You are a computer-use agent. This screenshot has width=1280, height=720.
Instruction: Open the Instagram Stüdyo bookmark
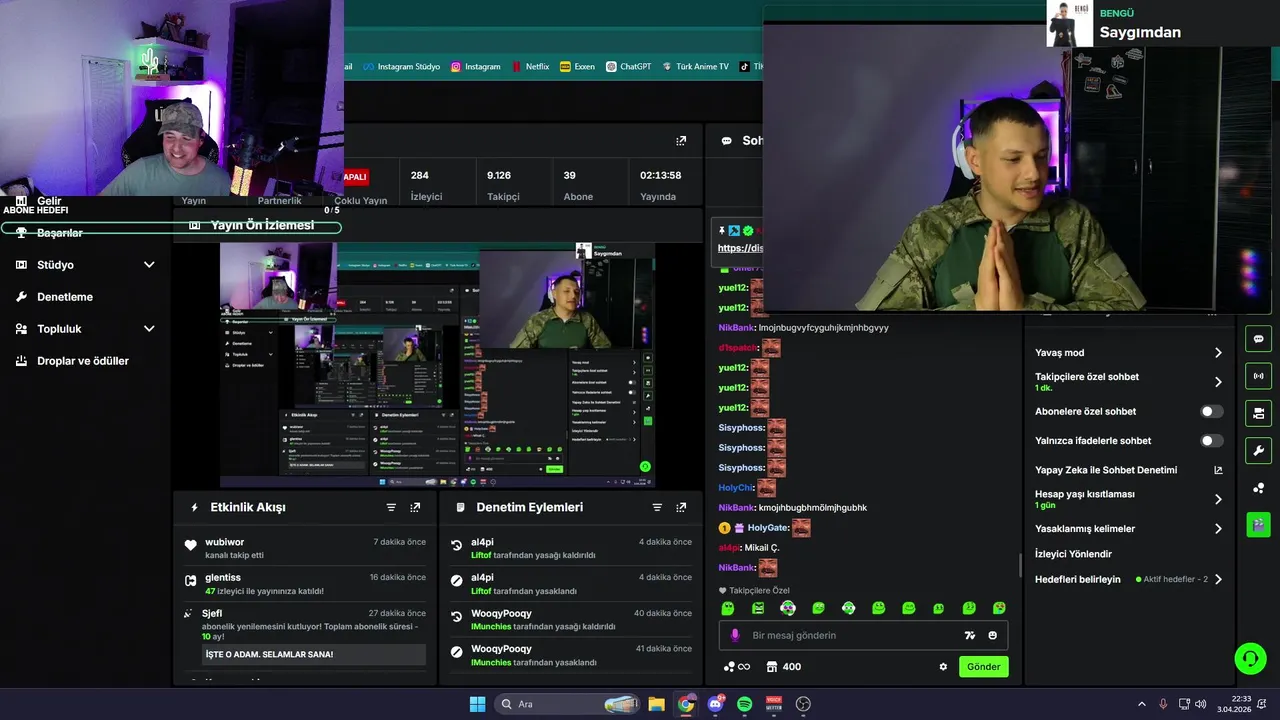[x=401, y=67]
